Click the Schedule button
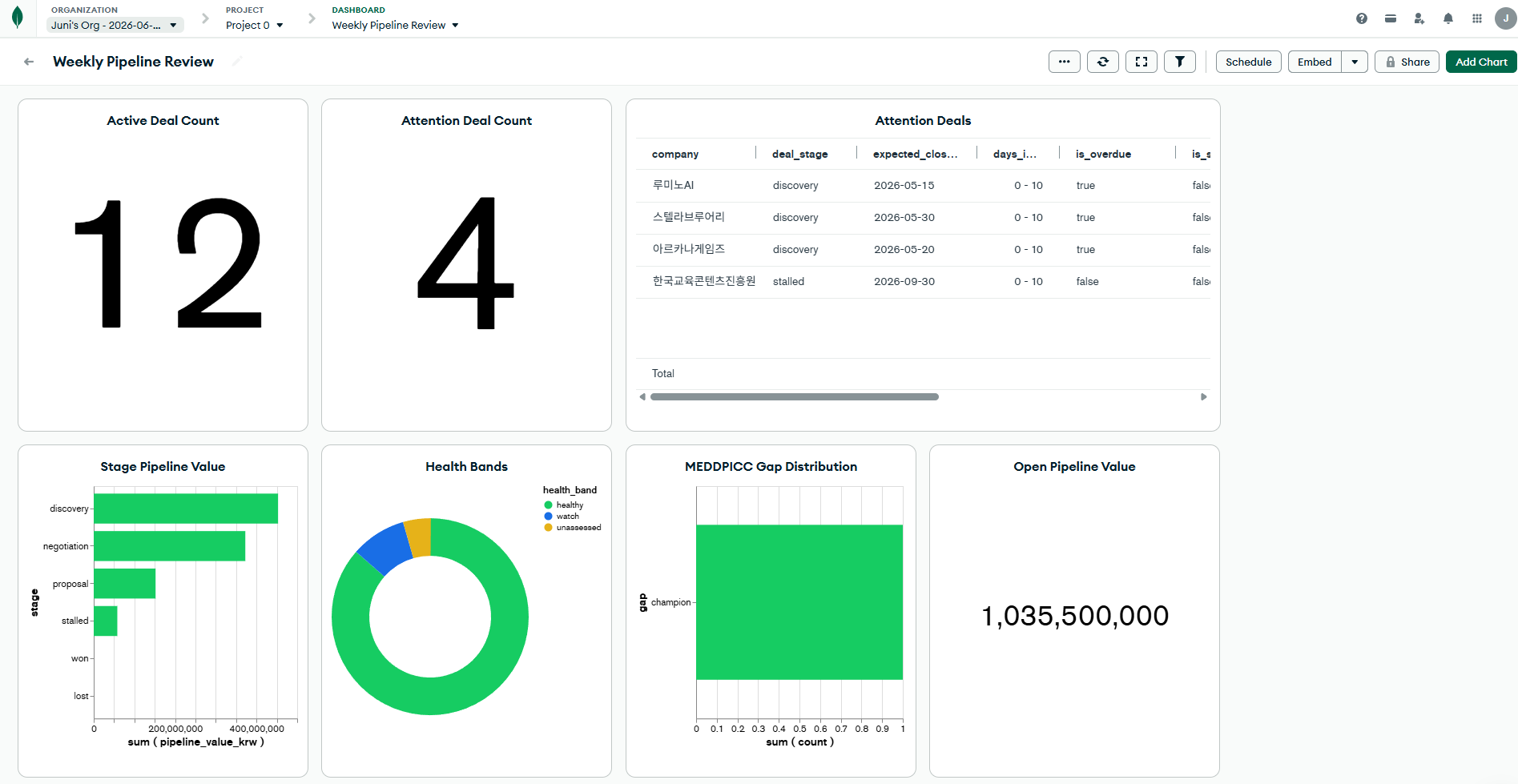Viewport: 1518px width, 784px height. 1249,62
